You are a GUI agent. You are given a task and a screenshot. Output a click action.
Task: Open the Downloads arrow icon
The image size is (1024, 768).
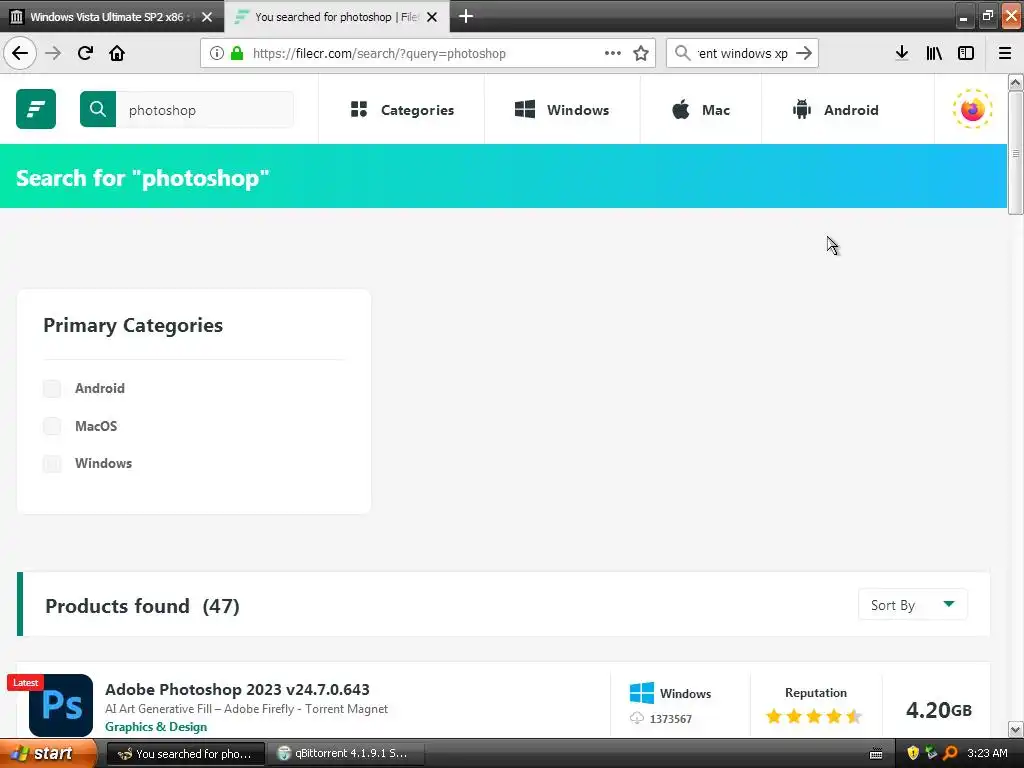[x=902, y=53]
